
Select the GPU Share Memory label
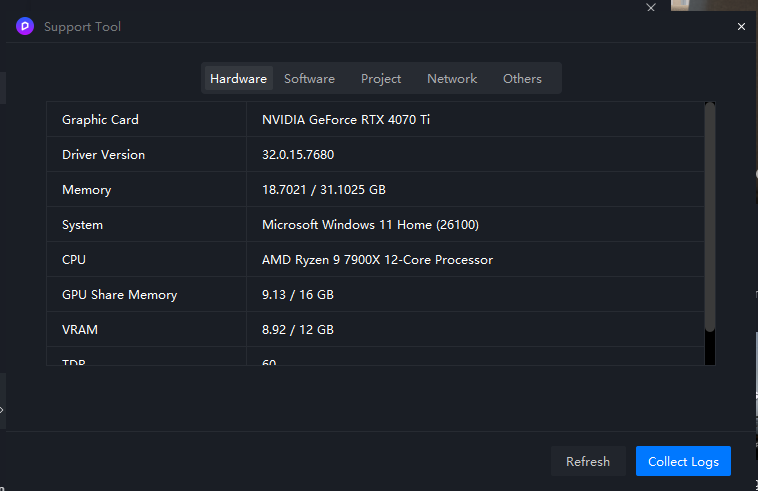[119, 295]
